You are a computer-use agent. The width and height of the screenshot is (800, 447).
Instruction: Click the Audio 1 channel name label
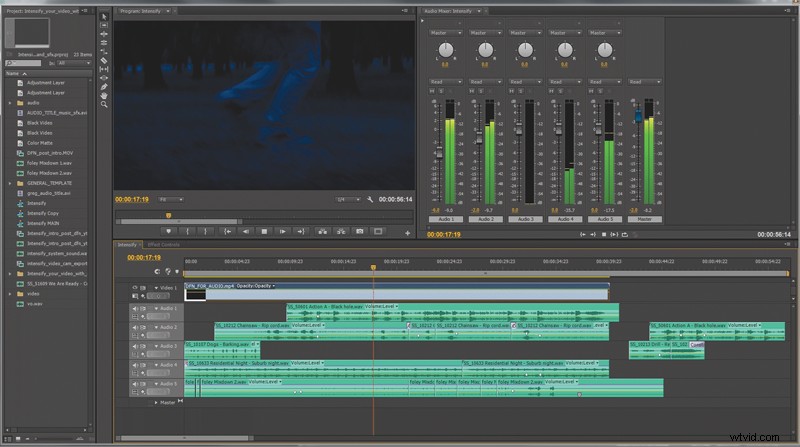coord(445,219)
